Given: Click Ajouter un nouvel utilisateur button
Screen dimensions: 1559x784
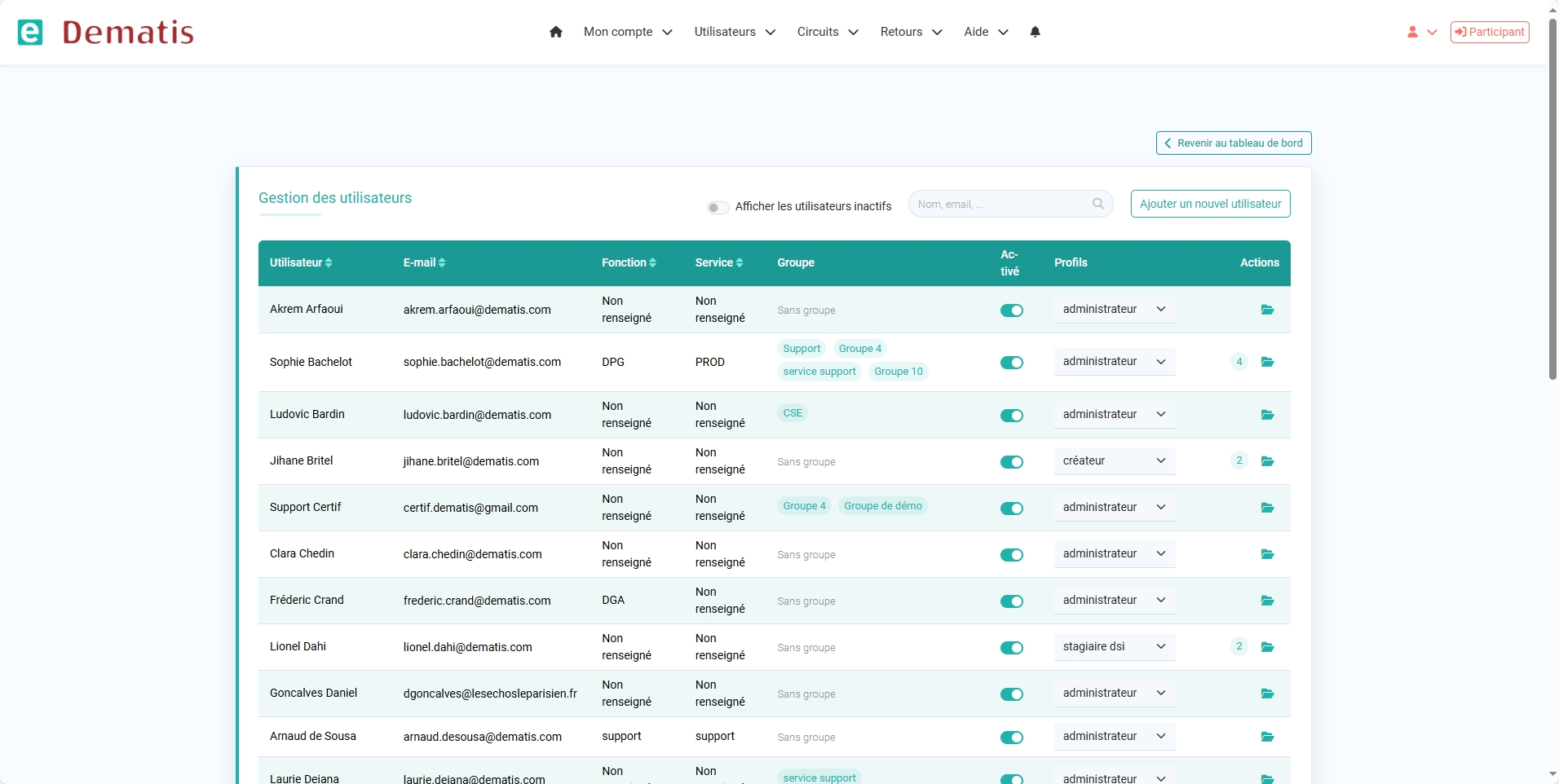Looking at the screenshot, I should (x=1210, y=204).
